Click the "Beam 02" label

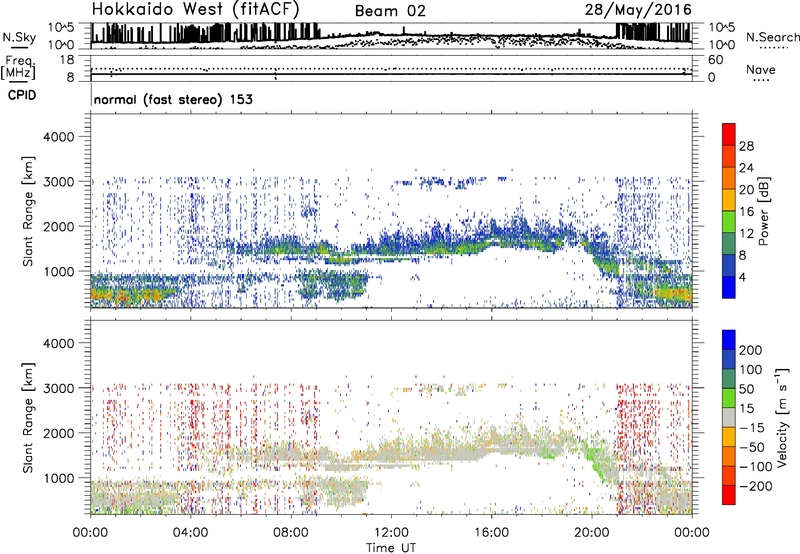click(390, 11)
